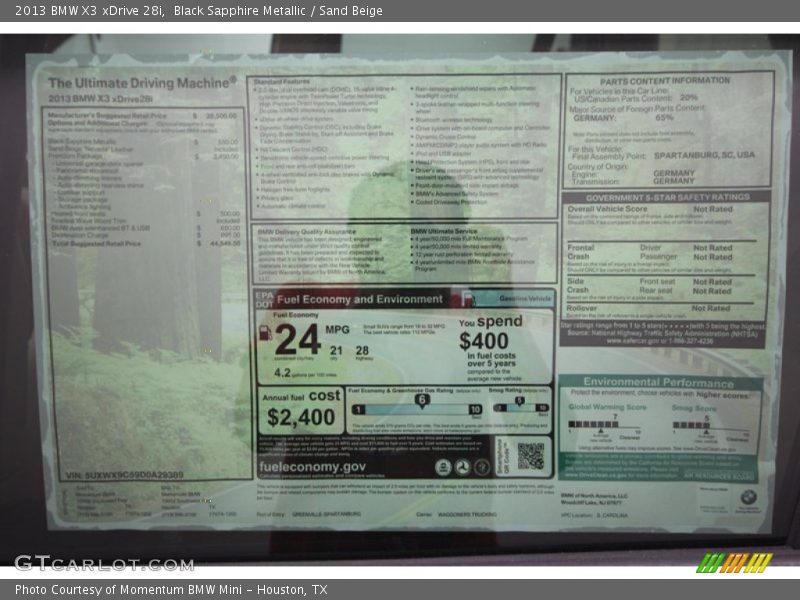Click 'Environmental Performance' header
This screenshot has height=600, width=800.
[x=658, y=382]
